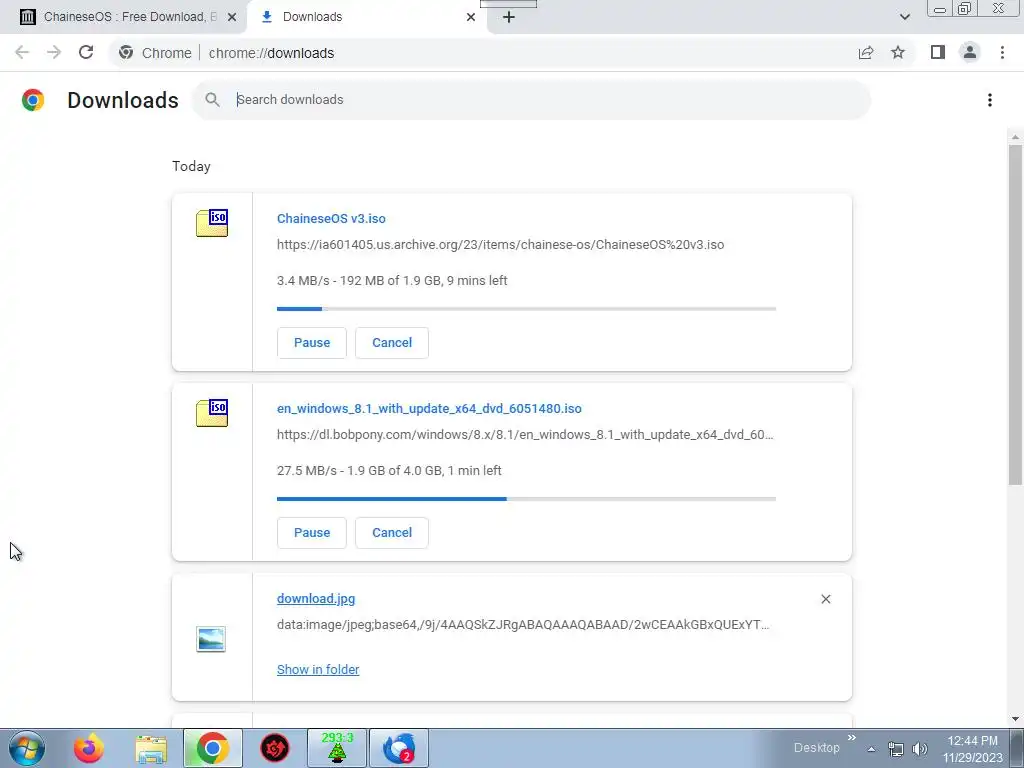Launch Firefox from the taskbar
This screenshot has height=768, width=1024.
coord(89,748)
